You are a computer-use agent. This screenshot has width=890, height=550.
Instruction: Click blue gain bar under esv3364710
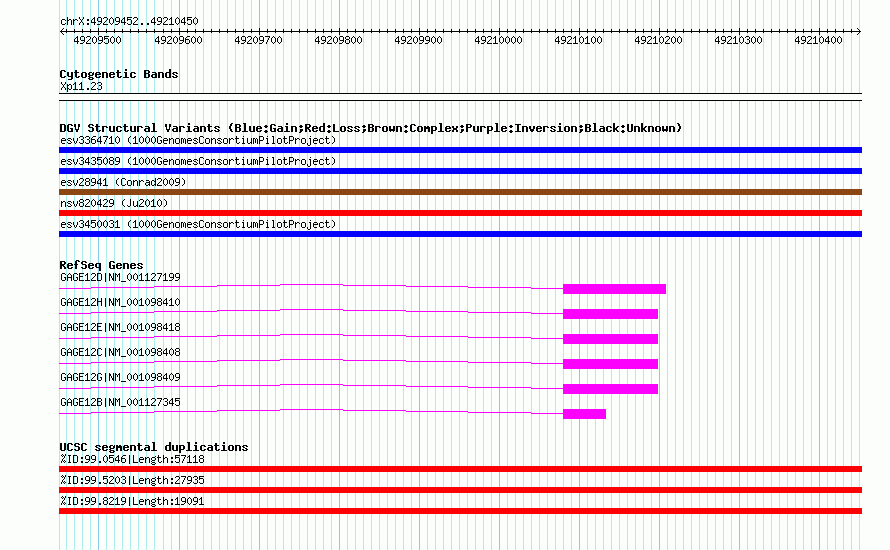click(x=460, y=150)
